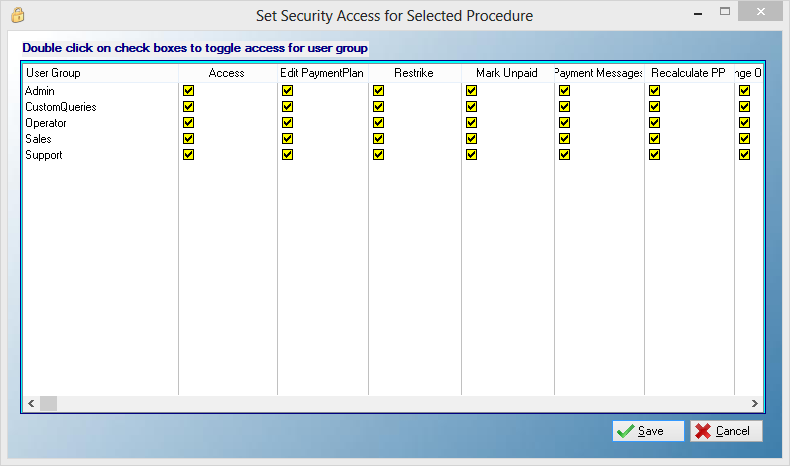Toggle Admin Recalculate PP checkbox
This screenshot has height=466, width=790.
click(x=654, y=91)
